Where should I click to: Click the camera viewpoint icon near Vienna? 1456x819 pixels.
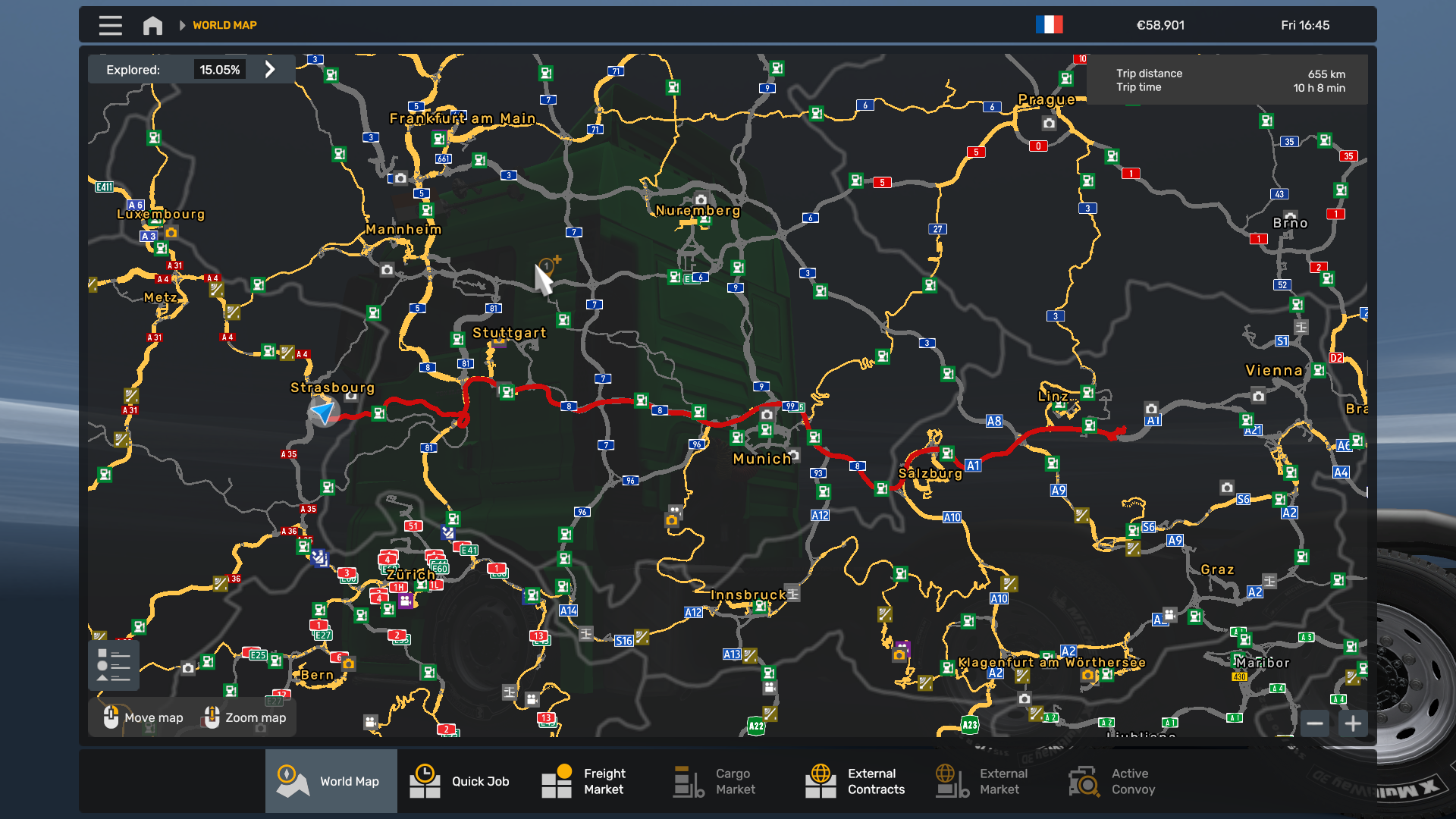click(1258, 396)
